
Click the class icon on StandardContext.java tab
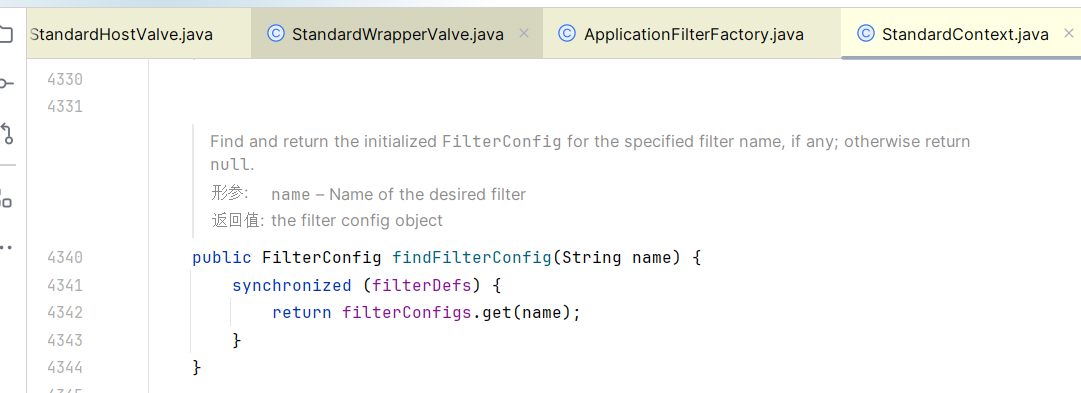[x=865, y=33]
